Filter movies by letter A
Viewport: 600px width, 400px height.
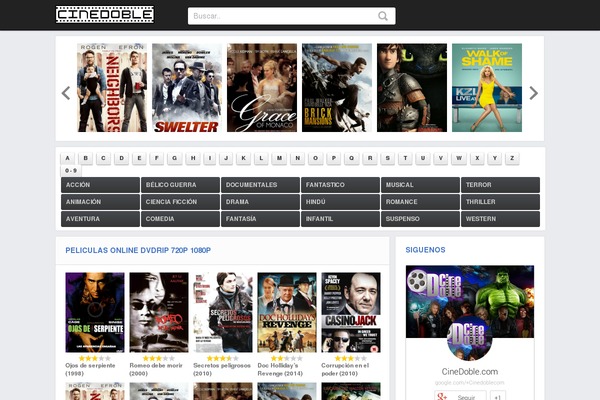67,158
